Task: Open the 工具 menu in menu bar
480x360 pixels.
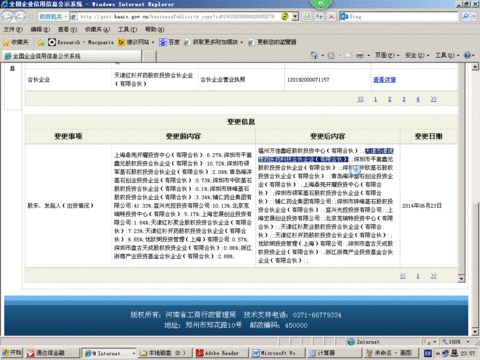Action: [x=127, y=29]
